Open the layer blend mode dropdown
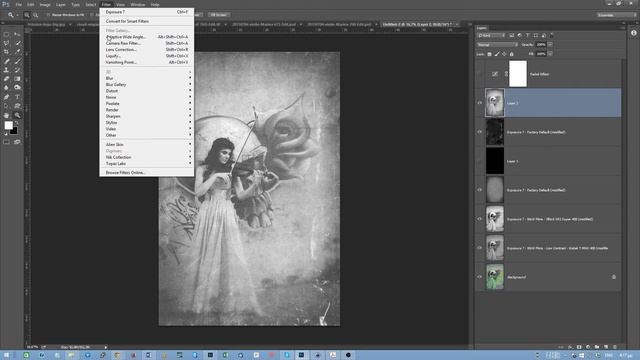The height and width of the screenshot is (360, 640). coord(497,44)
